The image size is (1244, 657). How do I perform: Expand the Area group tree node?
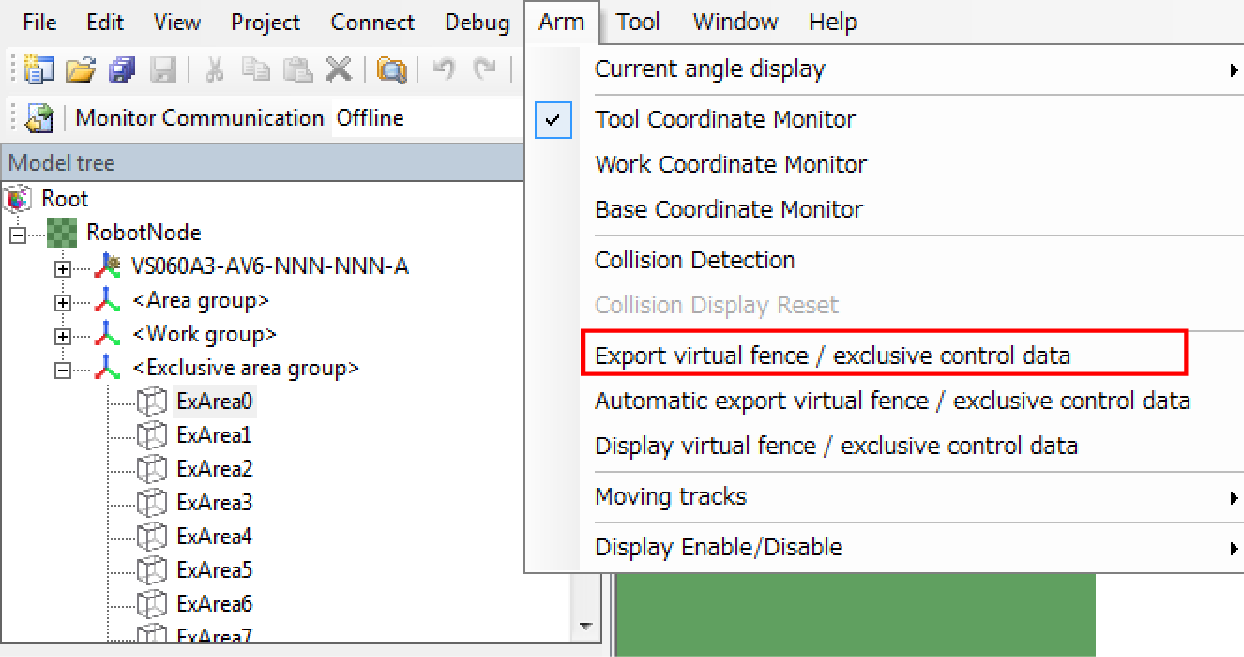click(x=63, y=302)
